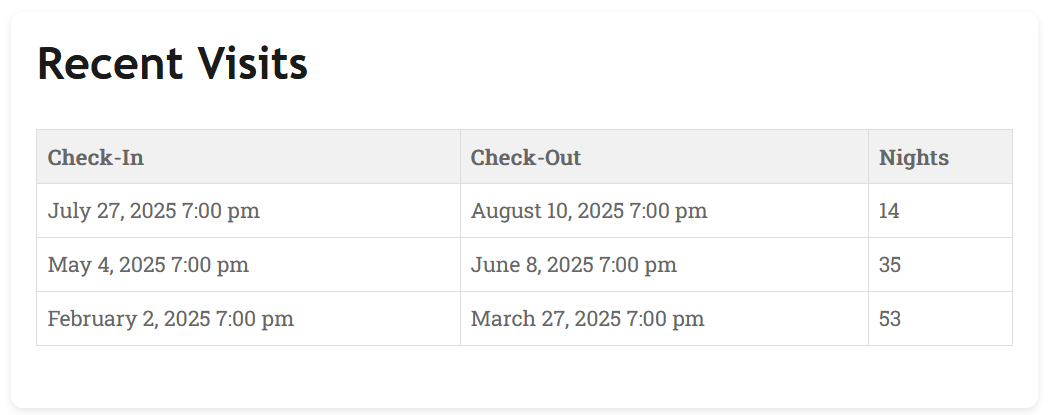Click the May 4, 2025 check-in cell

[148, 265]
